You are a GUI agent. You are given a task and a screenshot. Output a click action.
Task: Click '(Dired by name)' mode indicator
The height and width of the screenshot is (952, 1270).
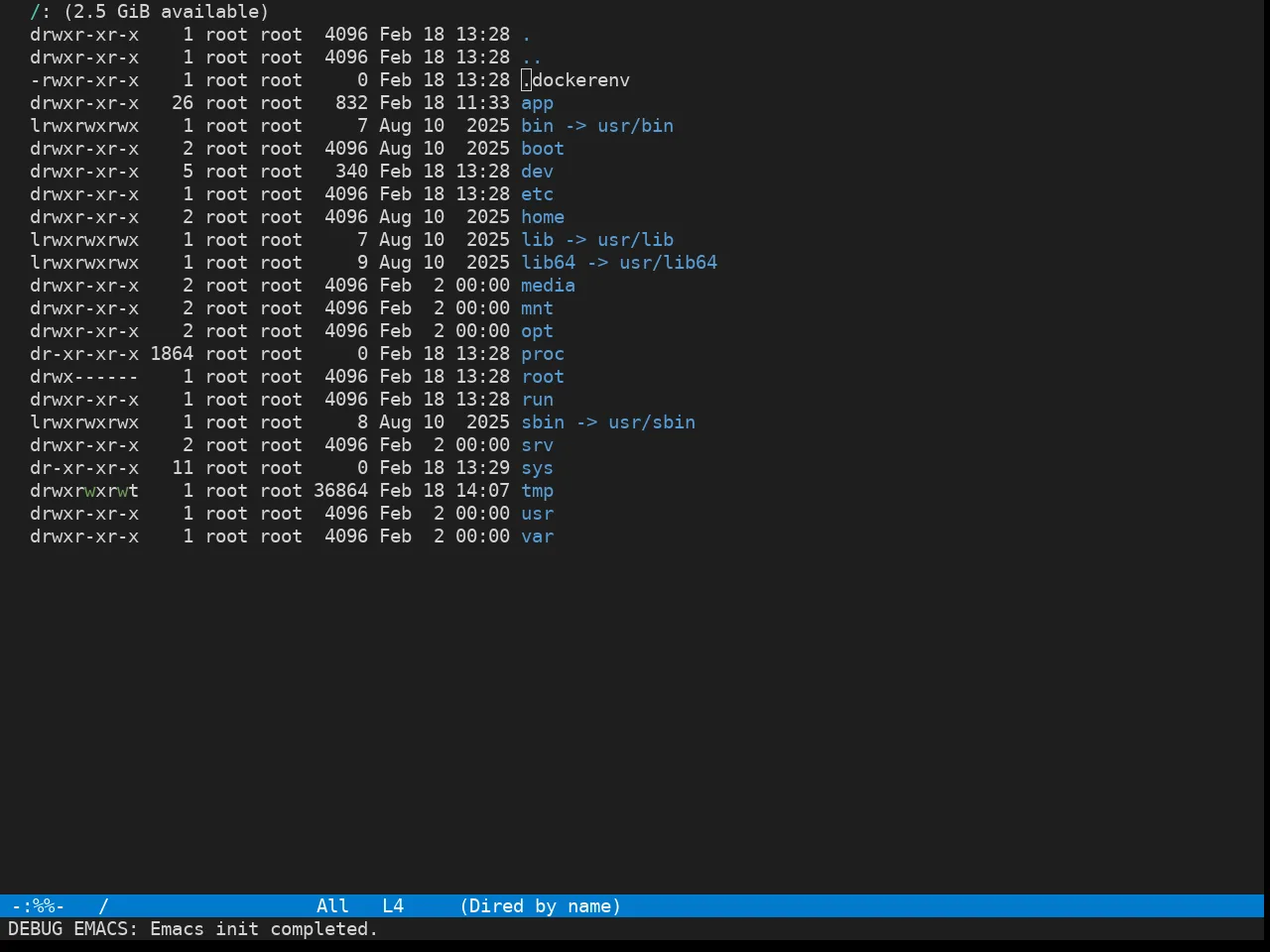[540, 906]
